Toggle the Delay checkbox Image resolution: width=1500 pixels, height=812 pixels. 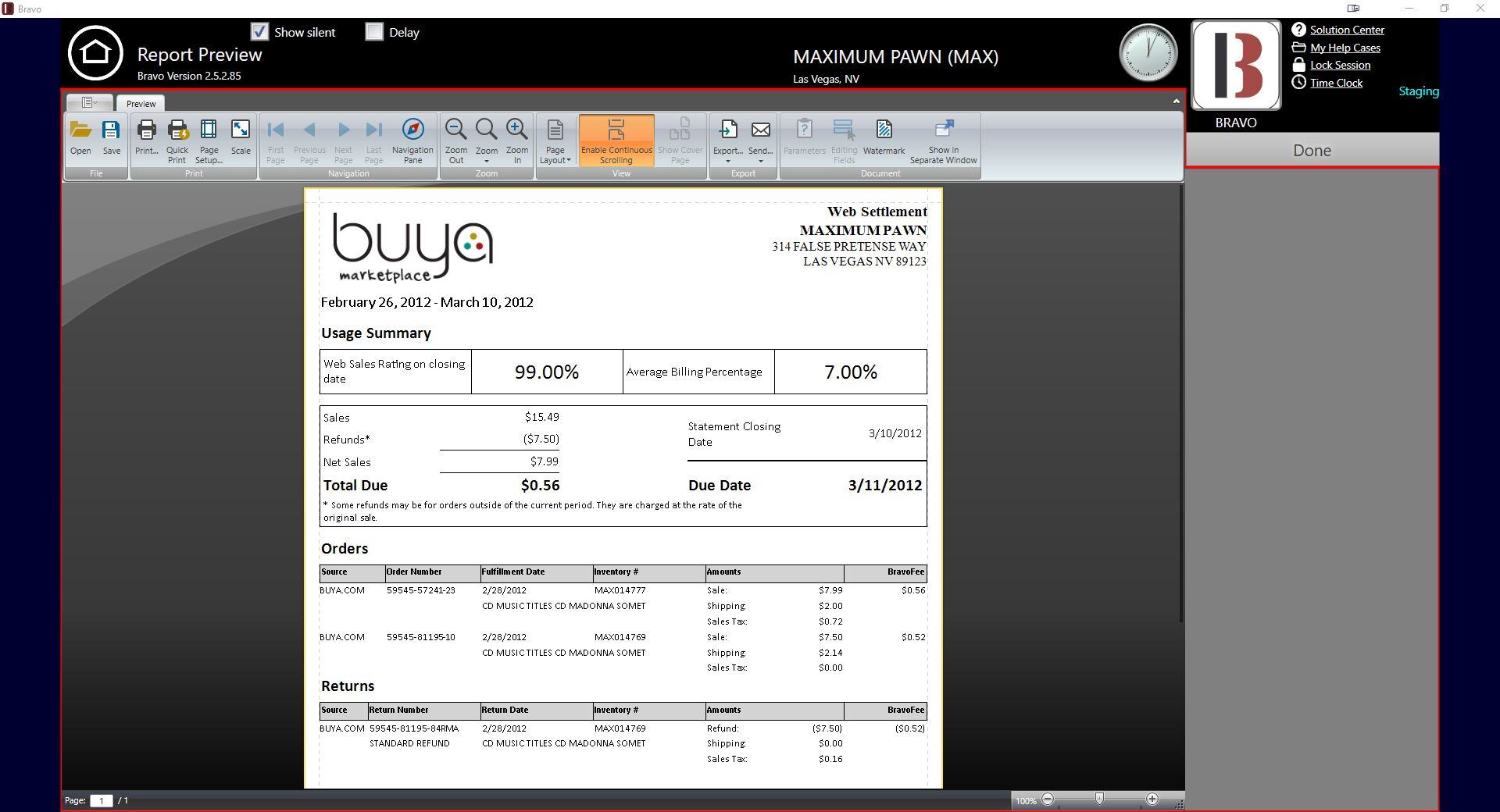click(x=374, y=31)
